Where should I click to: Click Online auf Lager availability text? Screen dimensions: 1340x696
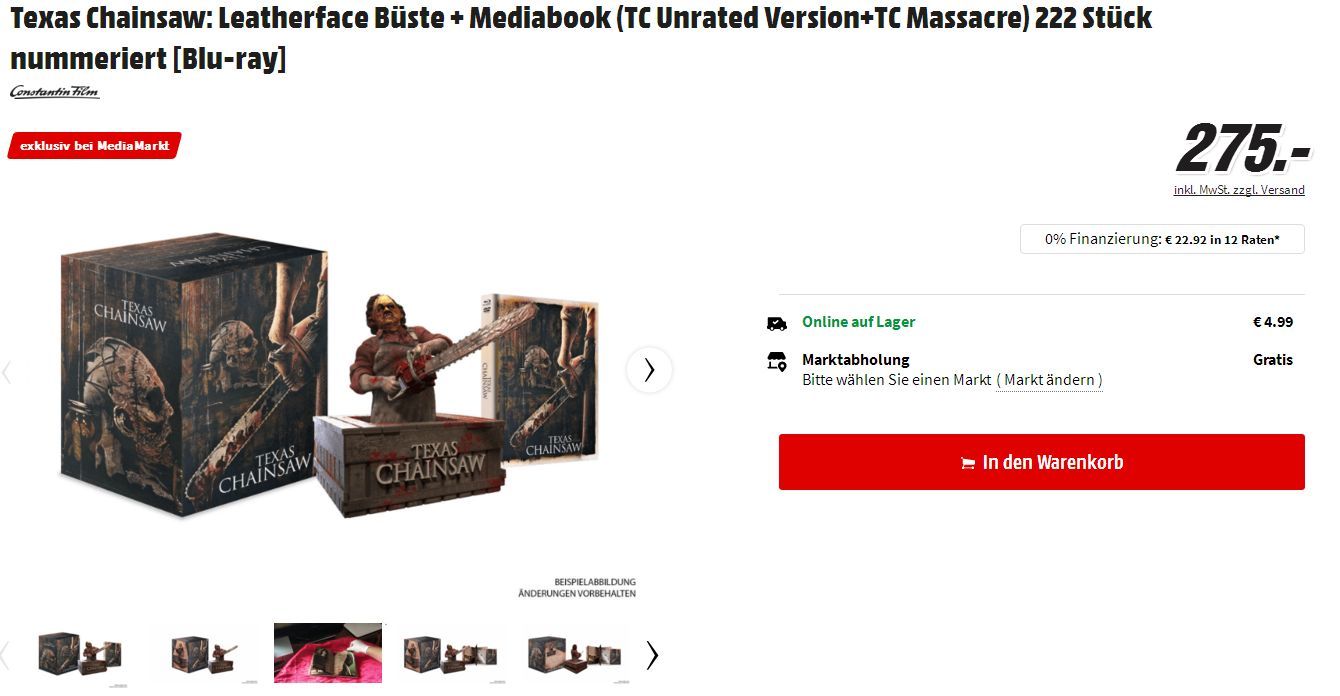tap(858, 322)
